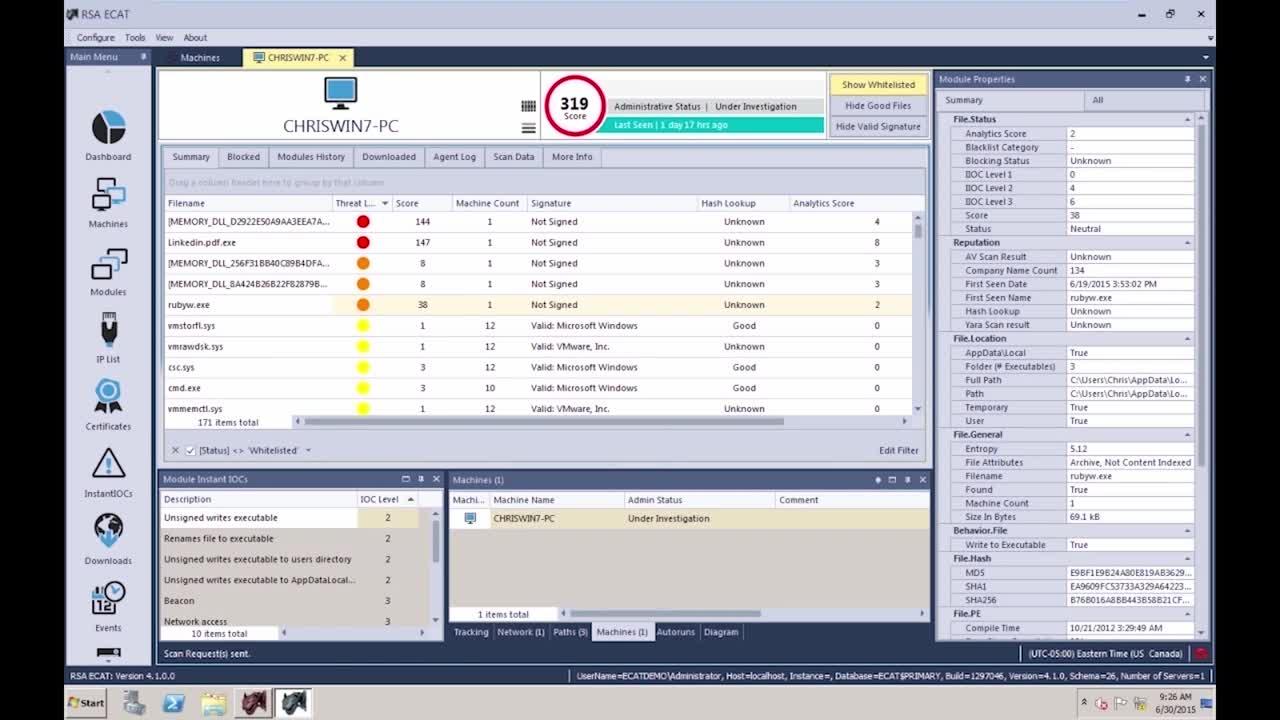The width and height of the screenshot is (1280, 720).
Task: Click the CHRISWIN7-PC monitor icon
Action: click(x=340, y=94)
